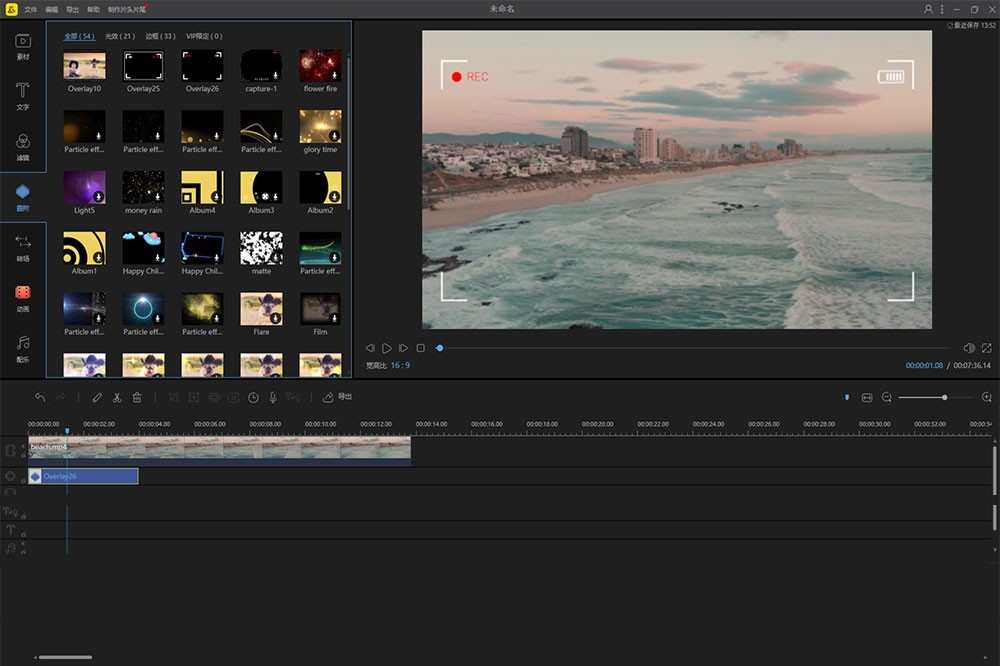Toggle the preview volume speaker icon

968,348
